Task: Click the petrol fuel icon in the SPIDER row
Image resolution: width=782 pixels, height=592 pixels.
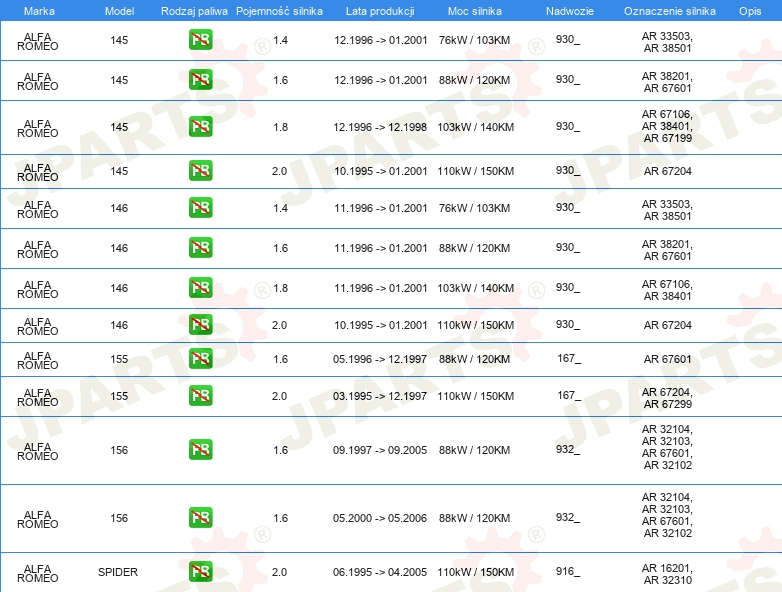Action: (200, 572)
